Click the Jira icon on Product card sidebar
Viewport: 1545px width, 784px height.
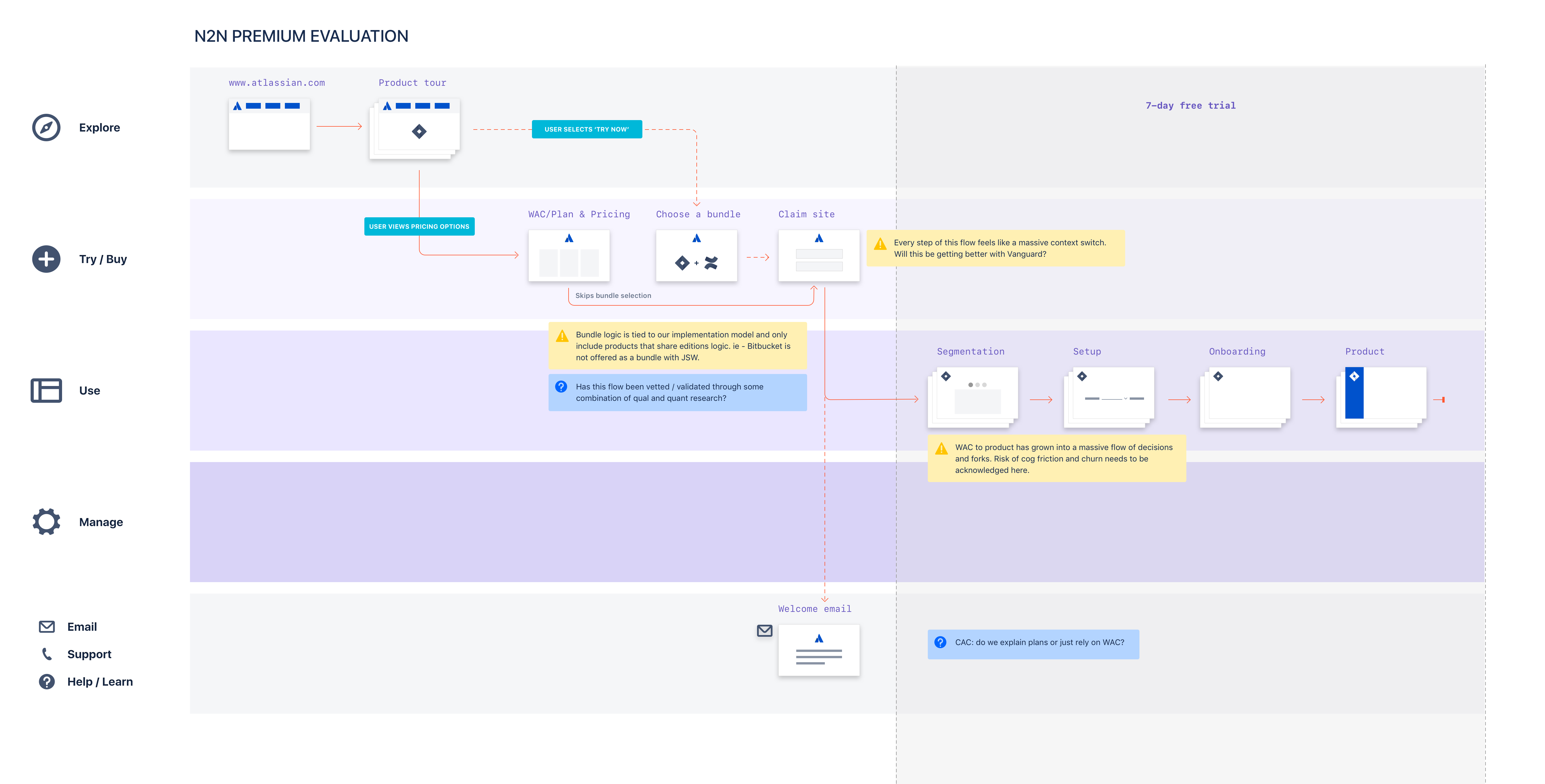1354,376
